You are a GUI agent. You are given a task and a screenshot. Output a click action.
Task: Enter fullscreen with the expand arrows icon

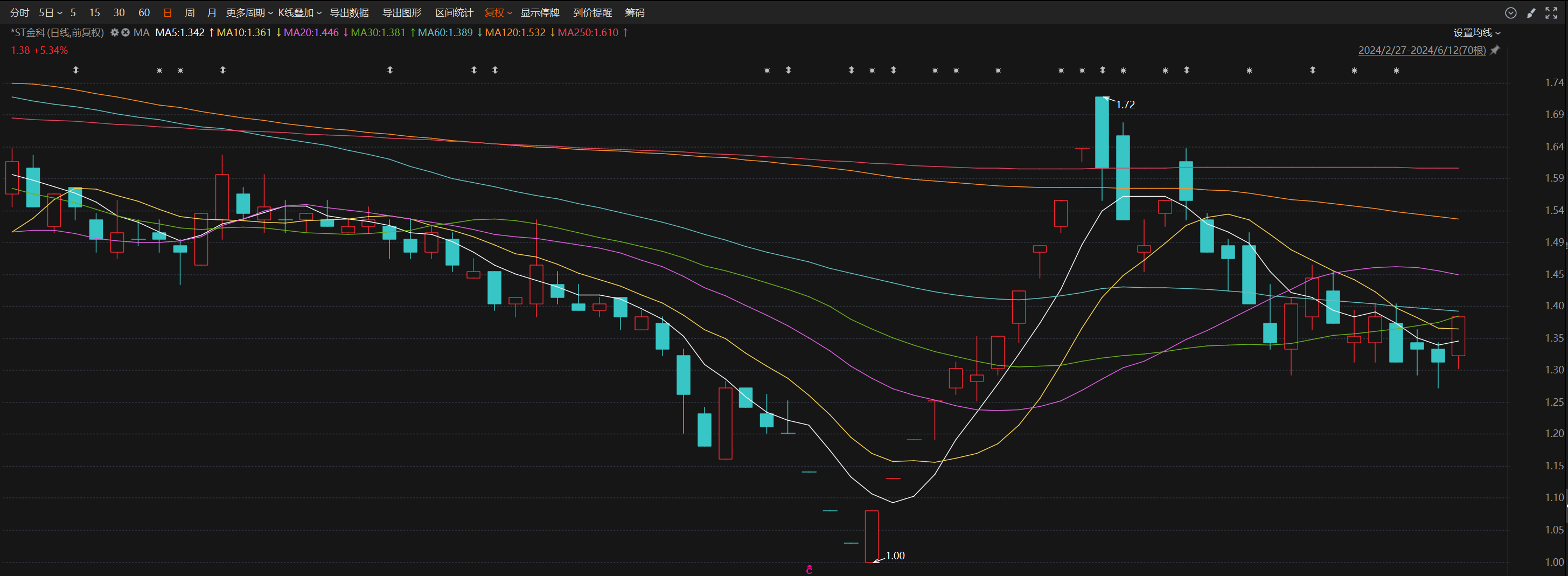pyautogui.click(x=1551, y=13)
